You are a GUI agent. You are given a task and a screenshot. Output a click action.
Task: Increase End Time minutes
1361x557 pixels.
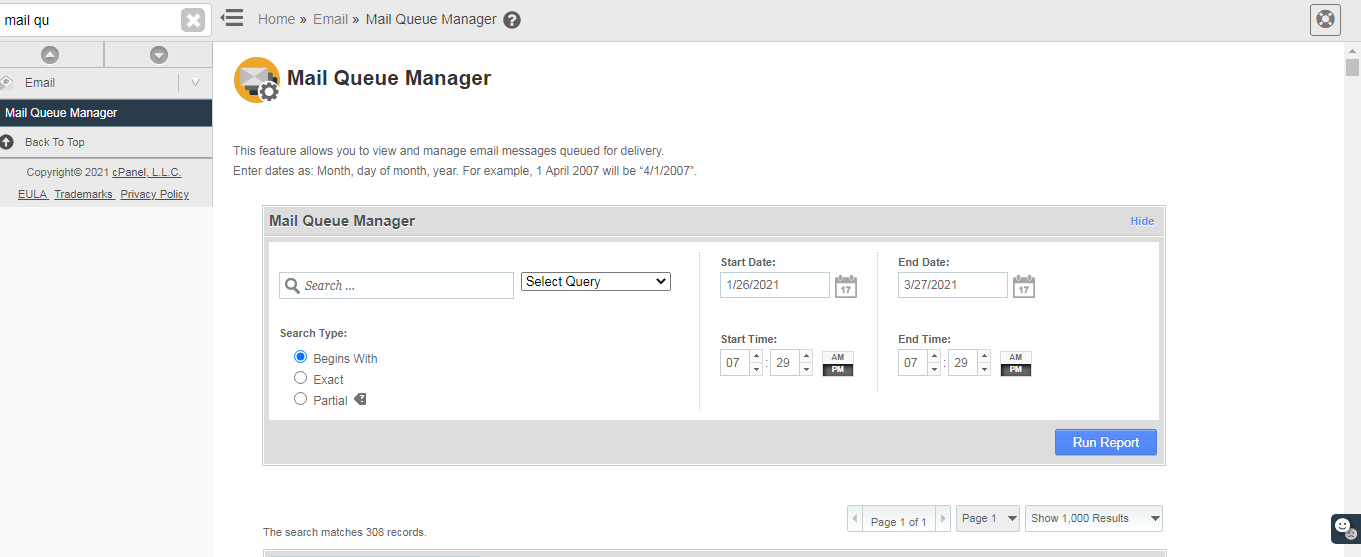point(984,356)
